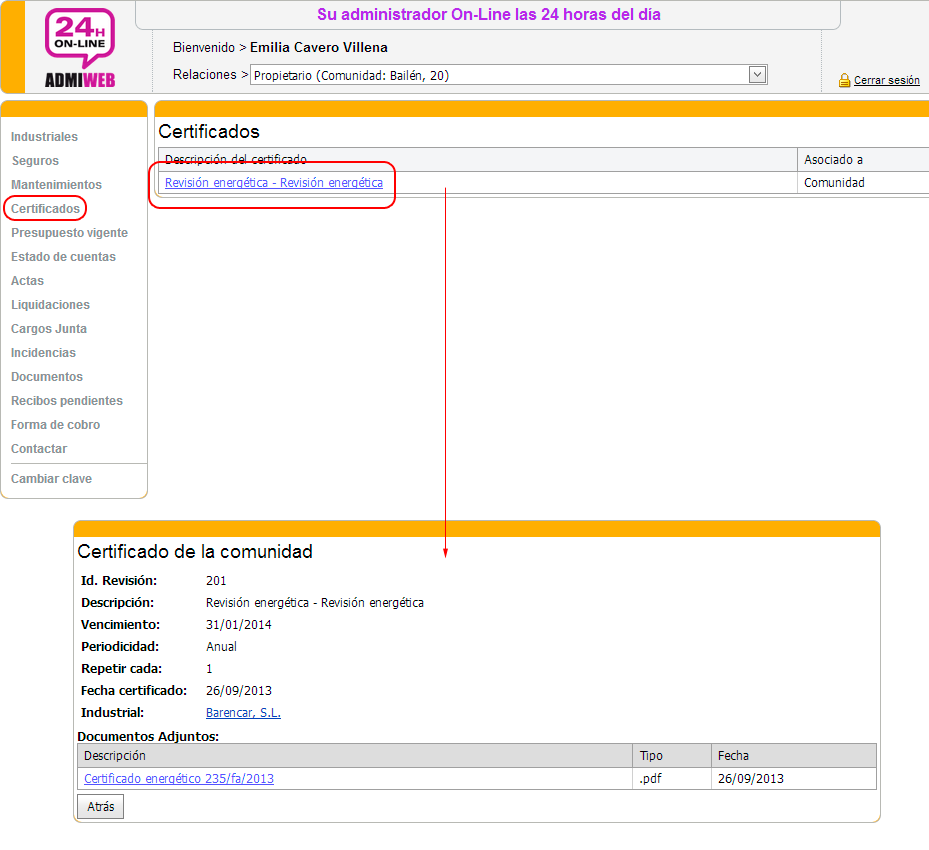
Task: Go to Forma de cobro section
Action: pos(55,425)
